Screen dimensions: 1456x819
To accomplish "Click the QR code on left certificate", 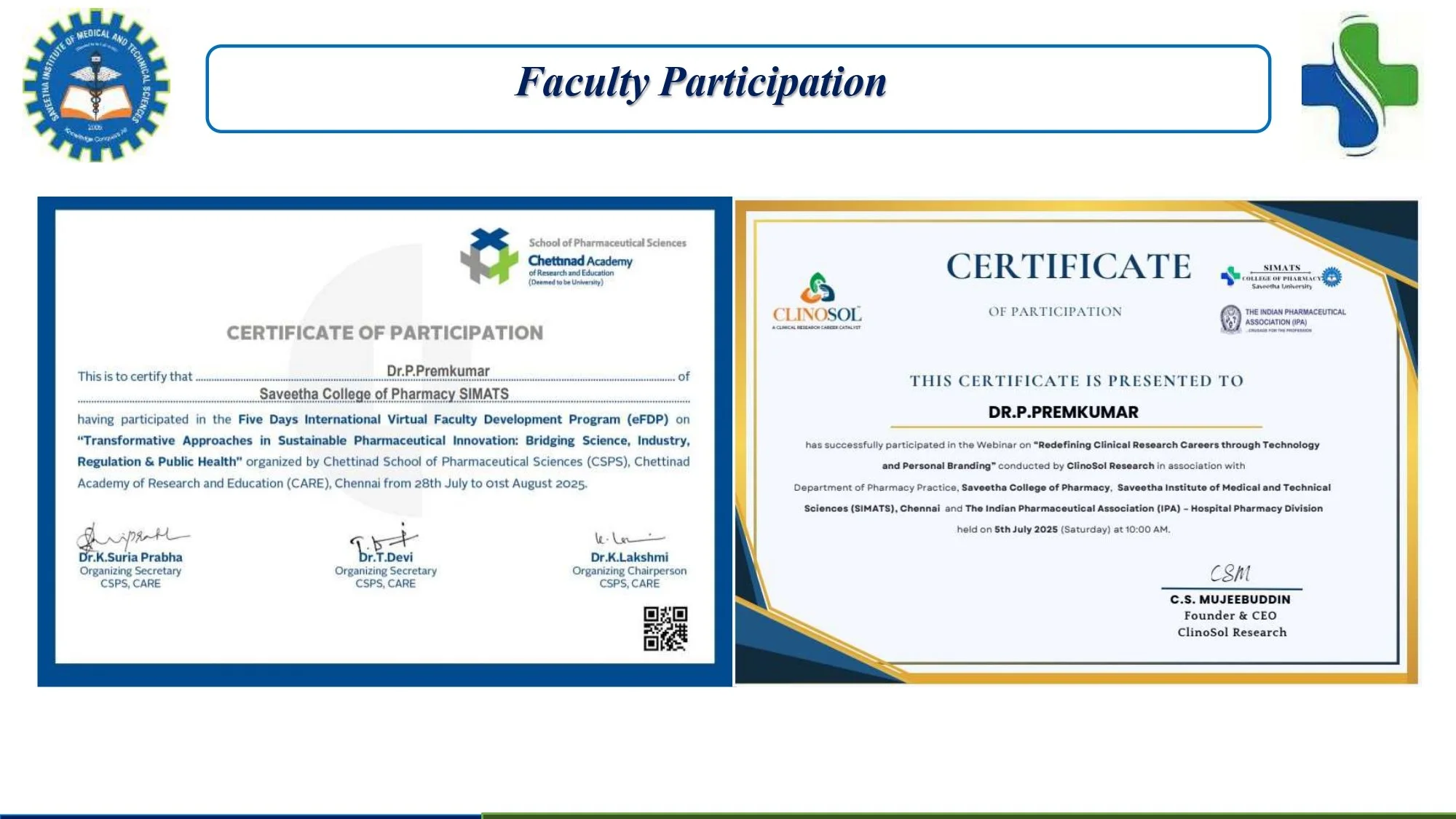I will click(x=665, y=628).
